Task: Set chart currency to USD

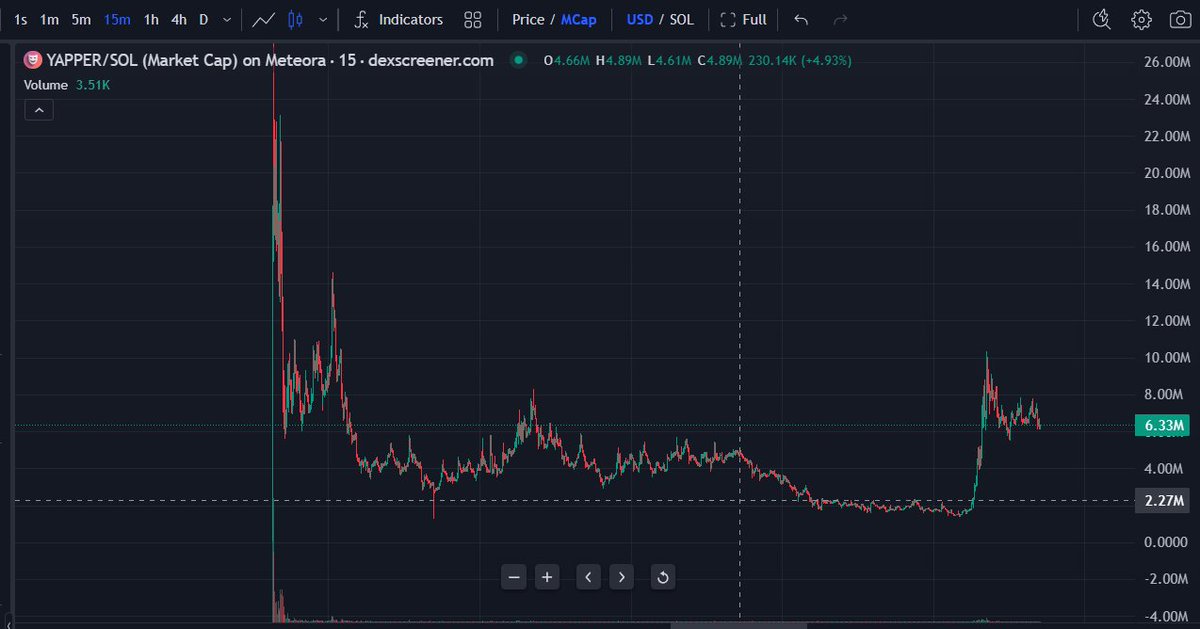Action: (x=640, y=19)
